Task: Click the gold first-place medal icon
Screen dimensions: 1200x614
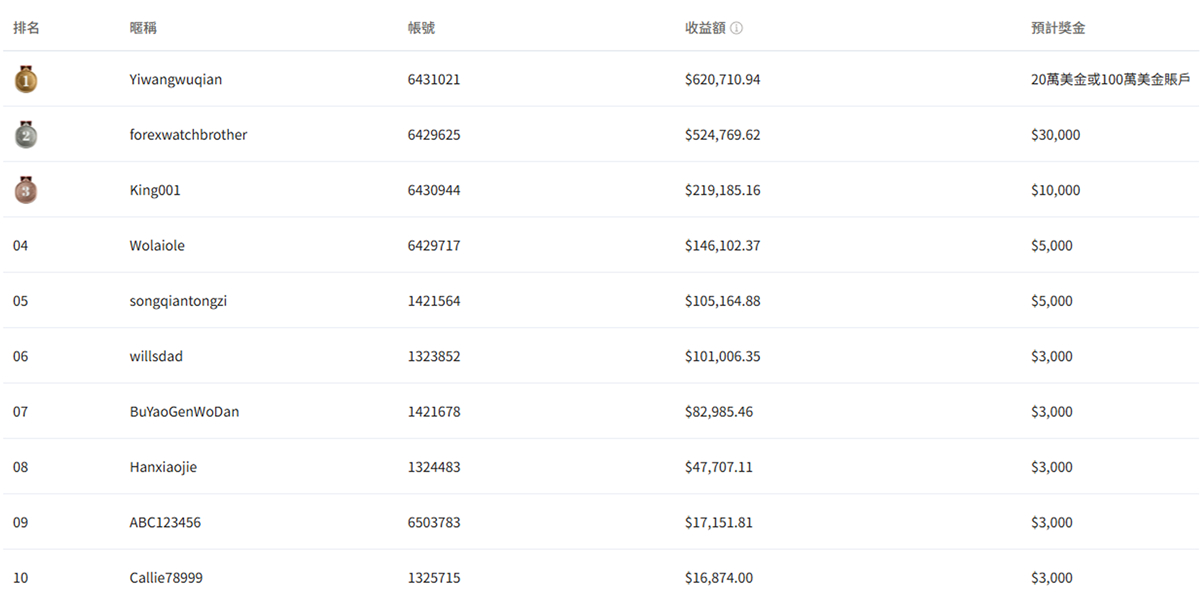Action: 26,79
